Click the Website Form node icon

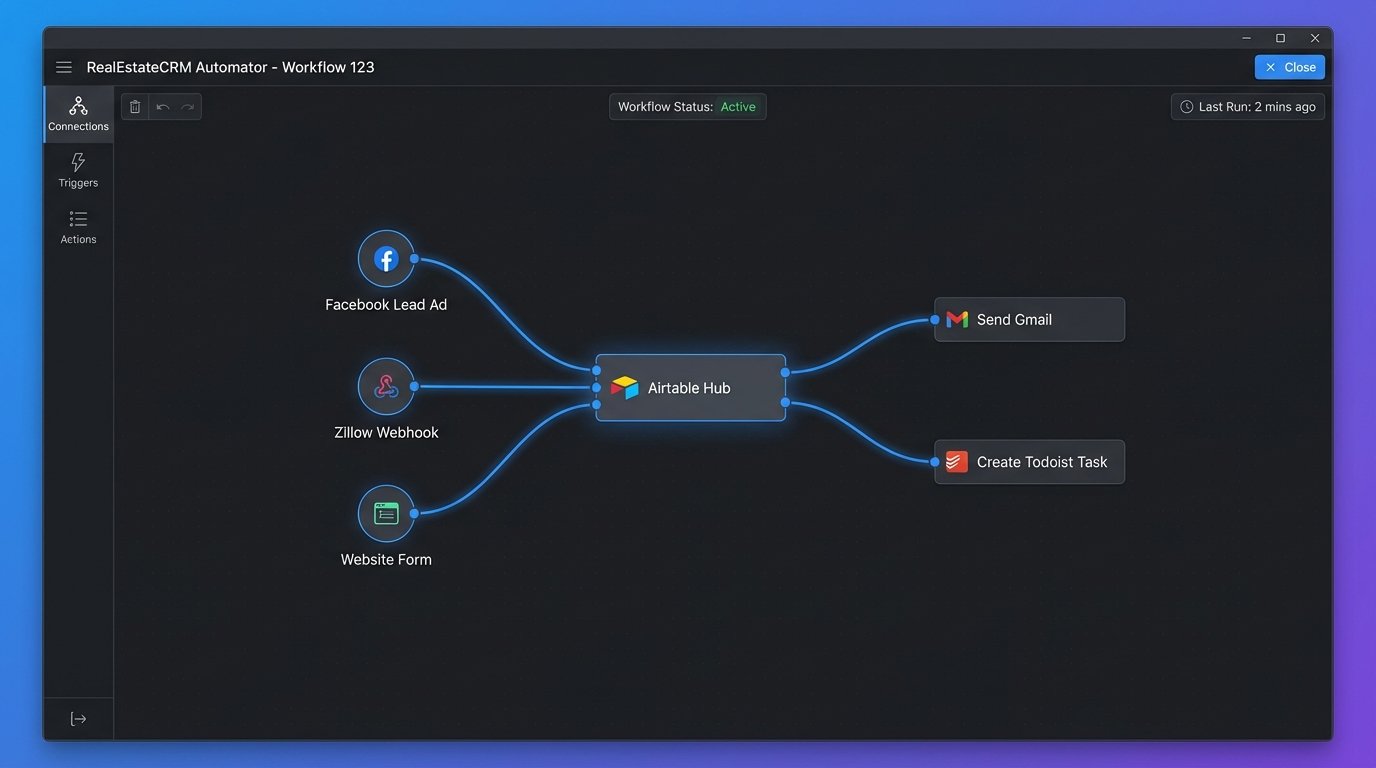pyautogui.click(x=386, y=513)
